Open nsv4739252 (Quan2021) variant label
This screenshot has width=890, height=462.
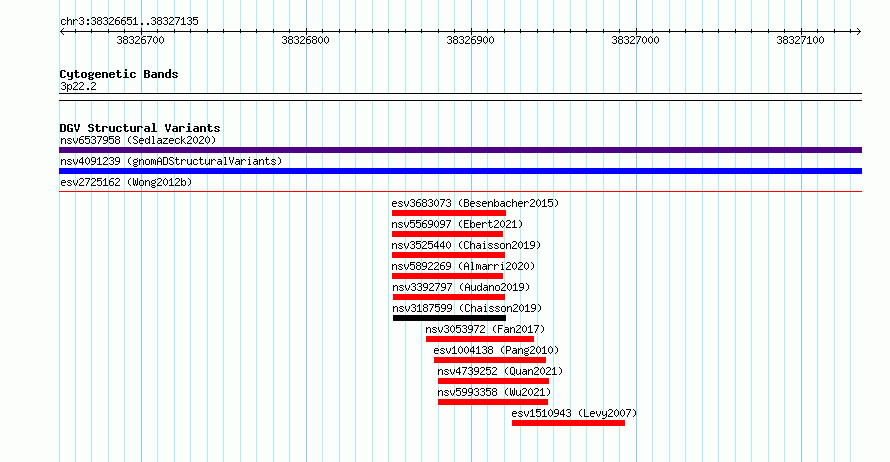tap(500, 371)
